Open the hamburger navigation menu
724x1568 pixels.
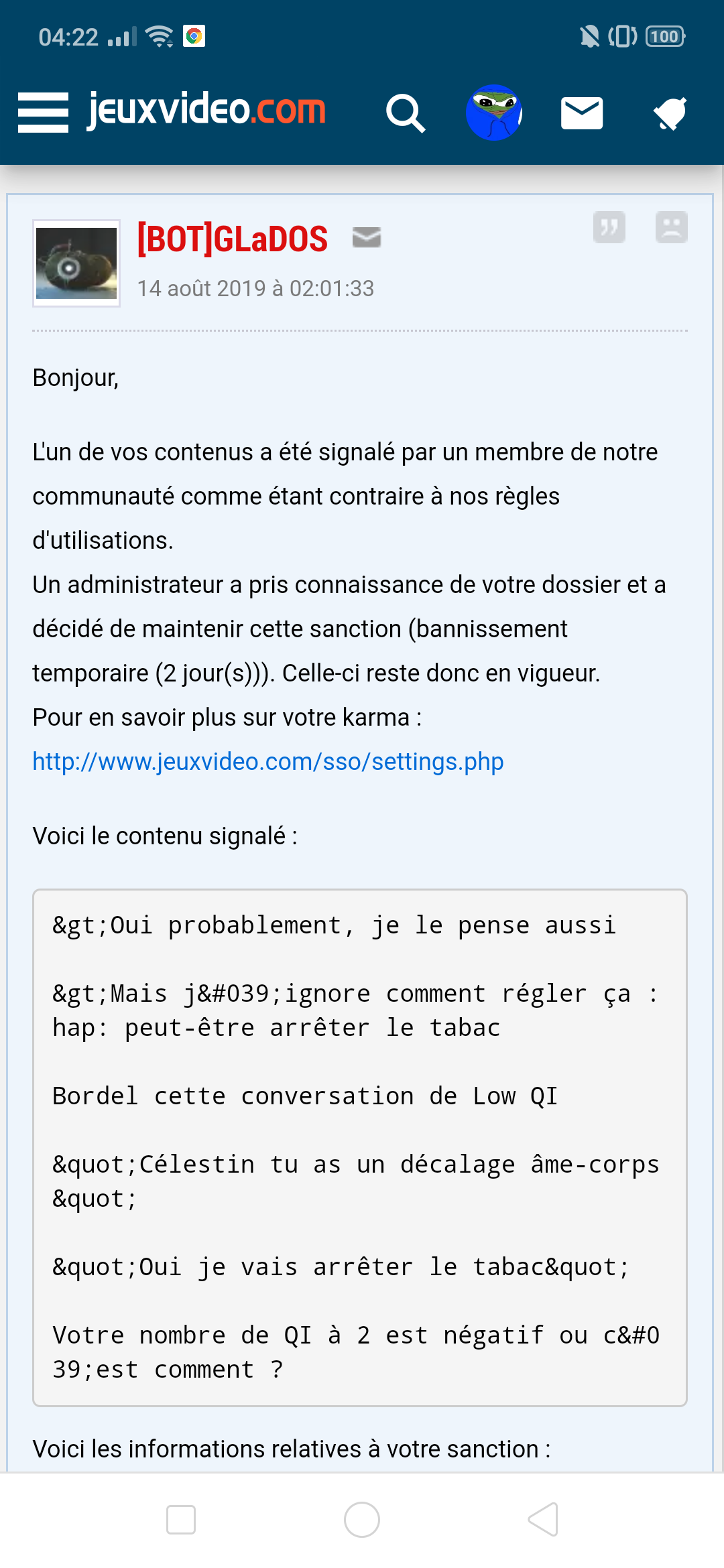tap(43, 113)
